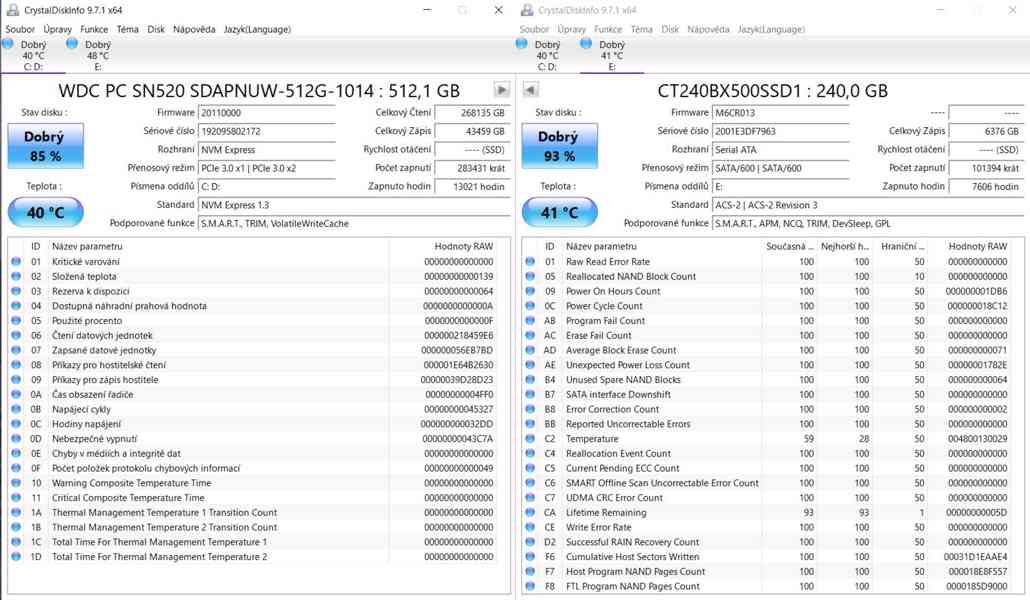Click status icon for Hodiny napájení row
Image resolution: width=1030 pixels, height=600 pixels.
click(16, 424)
